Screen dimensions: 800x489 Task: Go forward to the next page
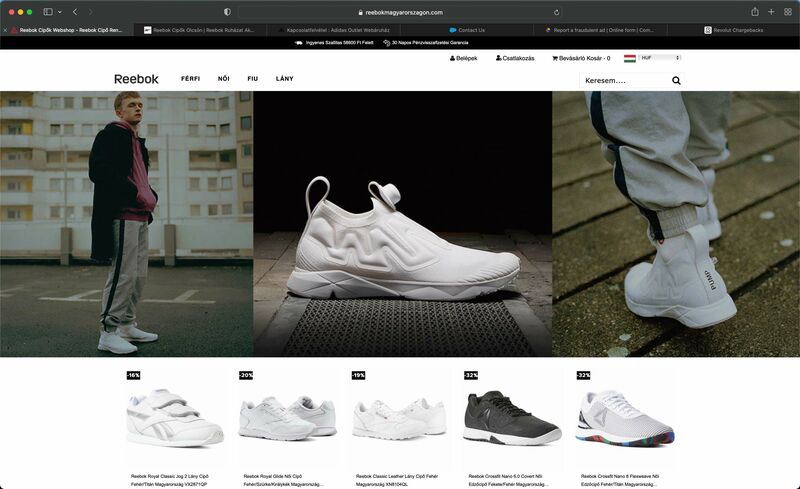tap(90, 12)
